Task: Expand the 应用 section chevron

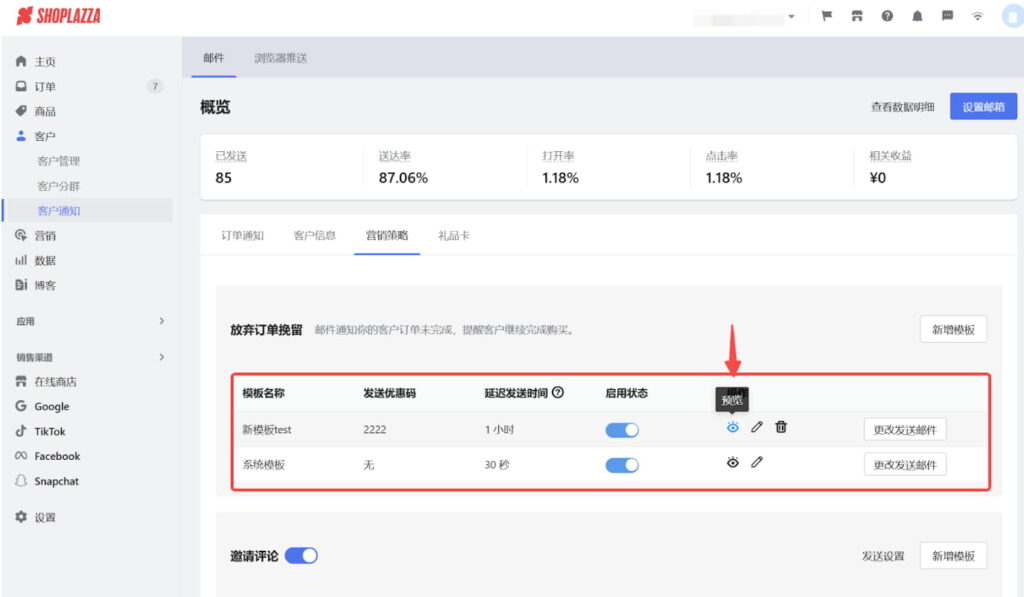Action: point(161,321)
